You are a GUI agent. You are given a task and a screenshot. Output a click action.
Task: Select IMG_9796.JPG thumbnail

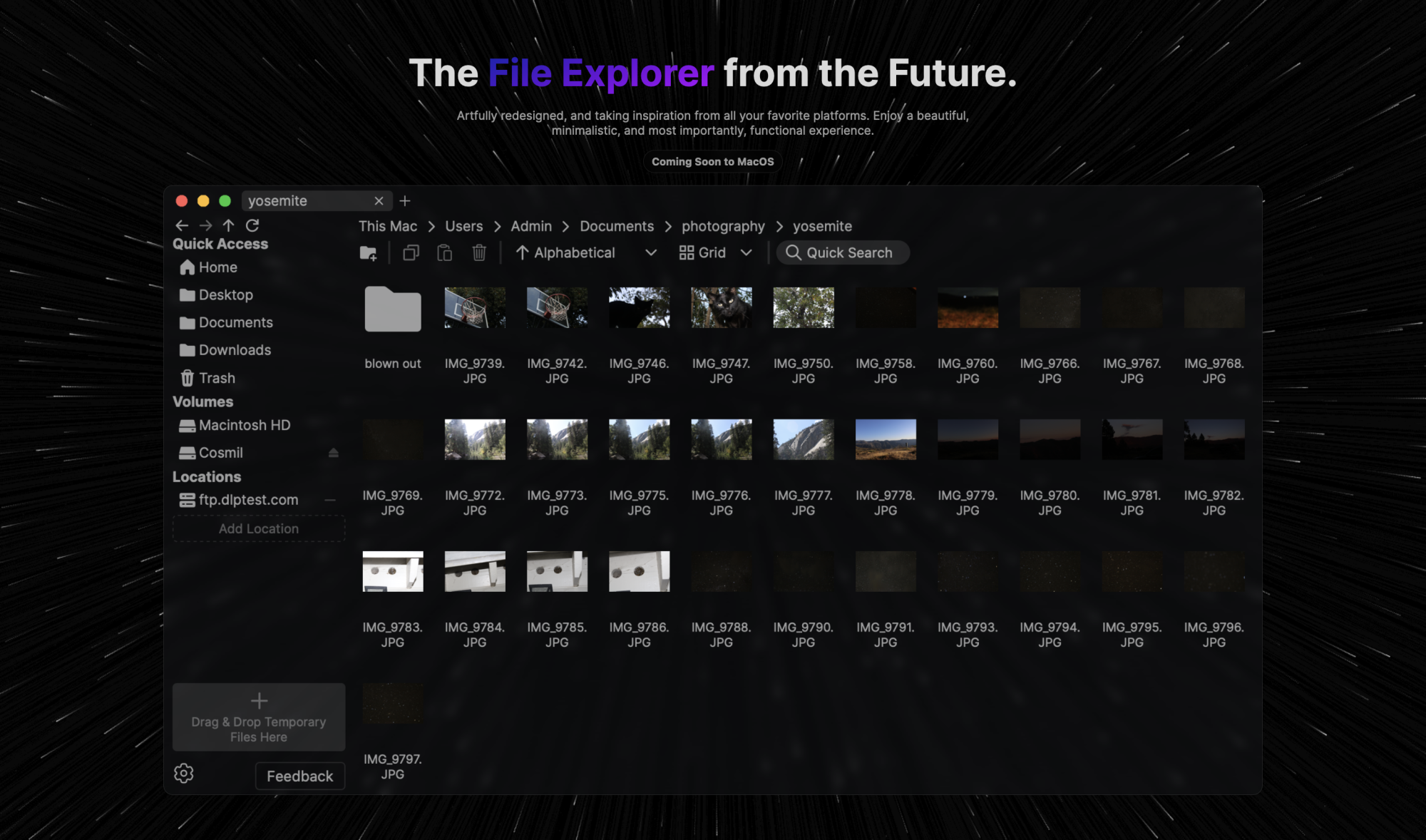1214,572
